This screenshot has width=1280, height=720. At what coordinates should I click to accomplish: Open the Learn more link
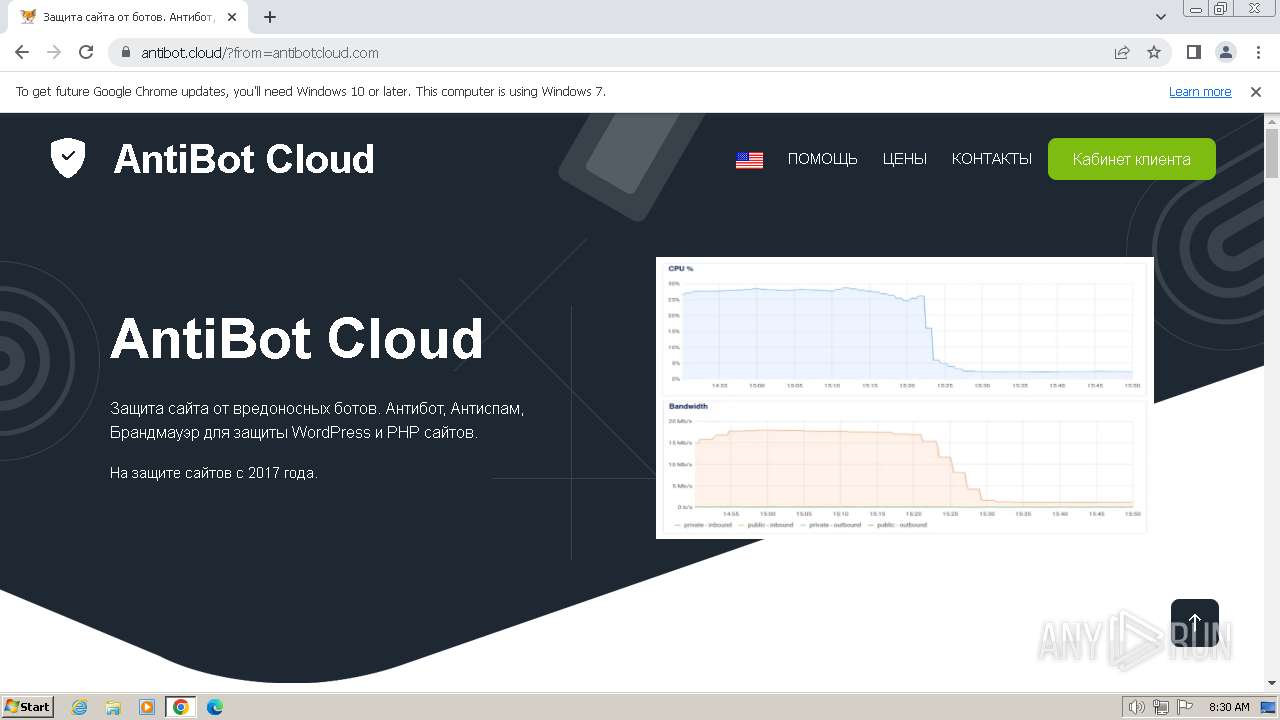click(x=1200, y=92)
